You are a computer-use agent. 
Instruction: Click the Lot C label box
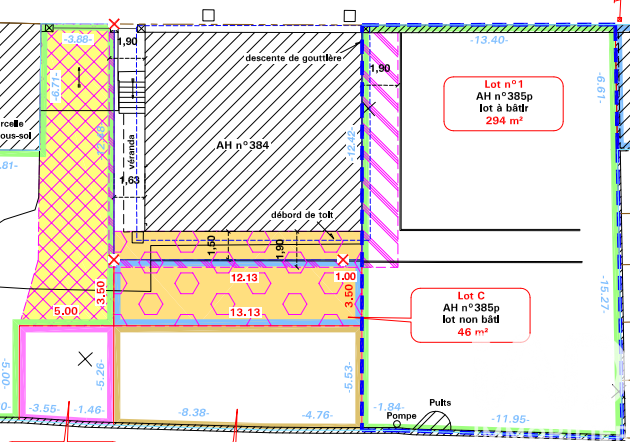tap(470, 315)
